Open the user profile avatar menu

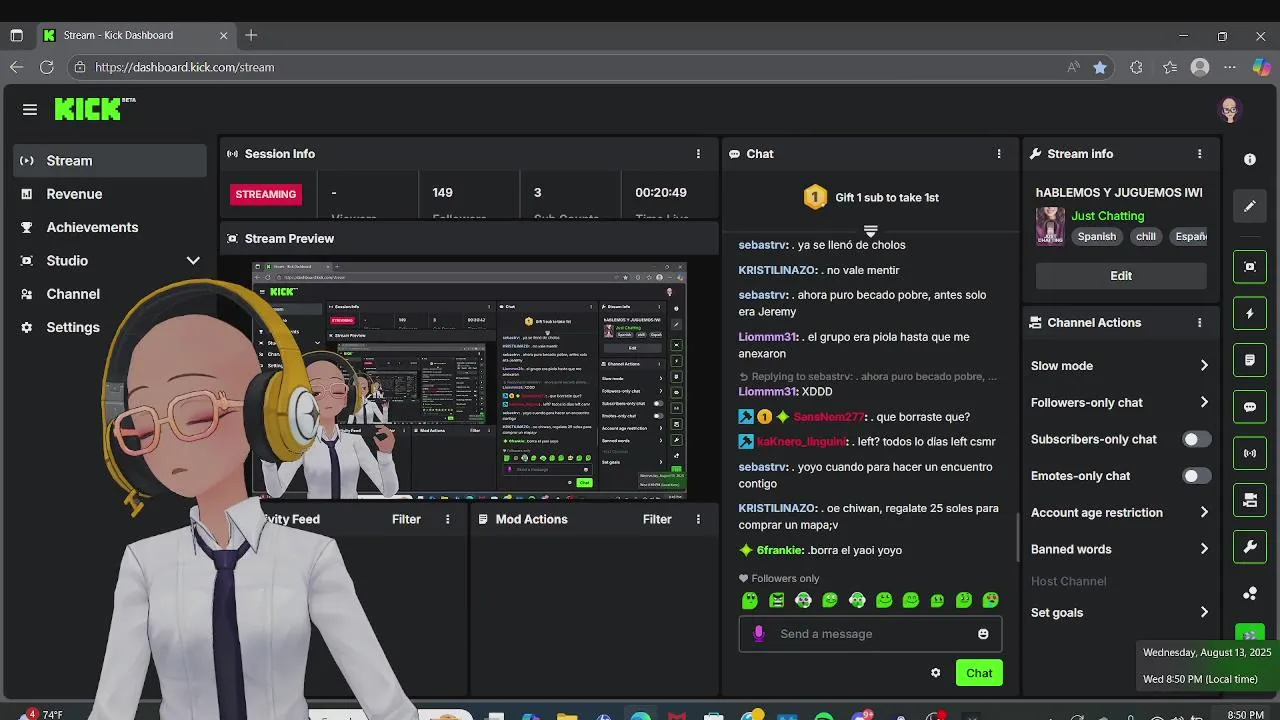[x=1230, y=110]
